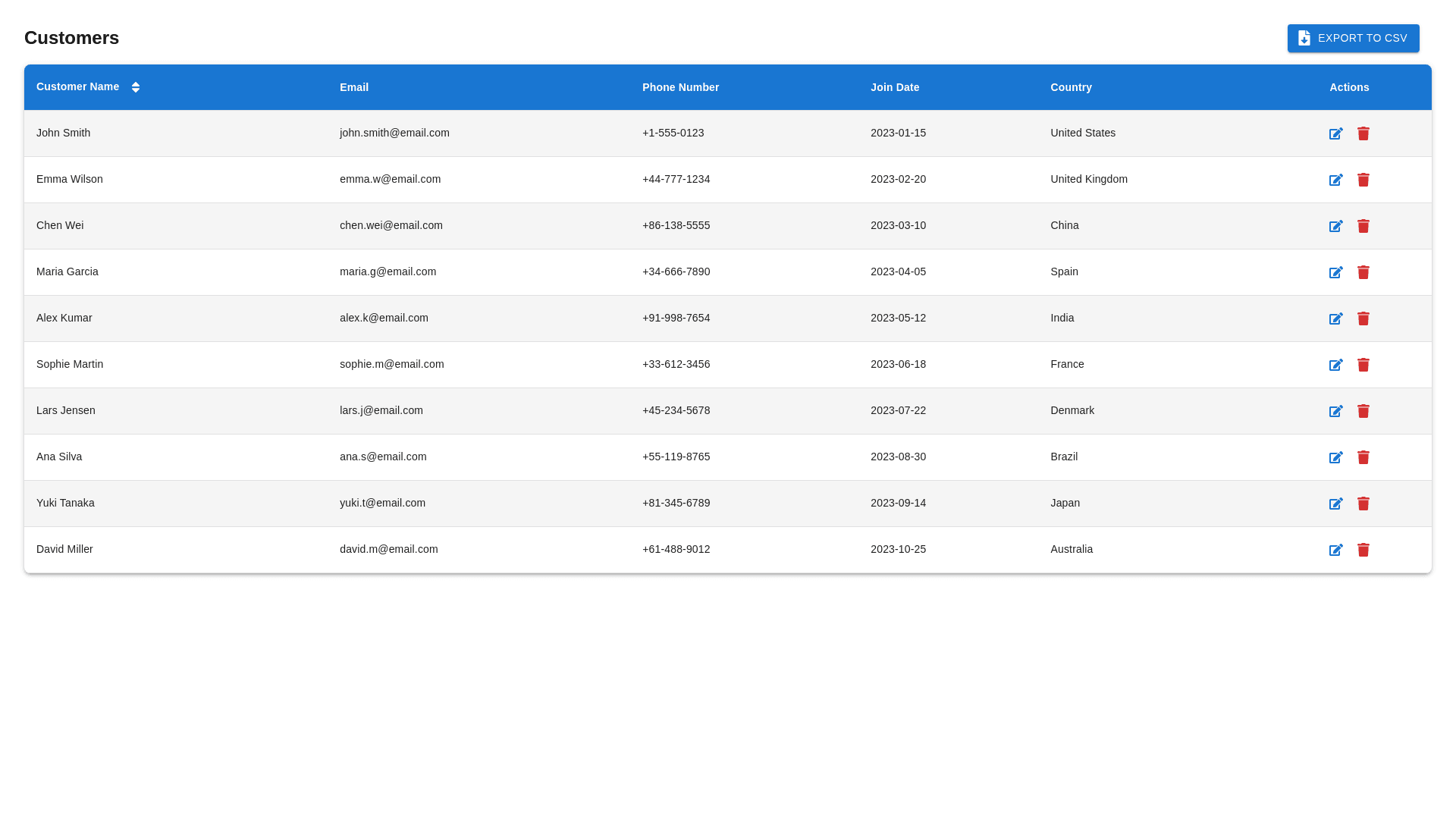The height and width of the screenshot is (819, 1456).
Task: Delete the John Smith row
Action: (x=1363, y=133)
